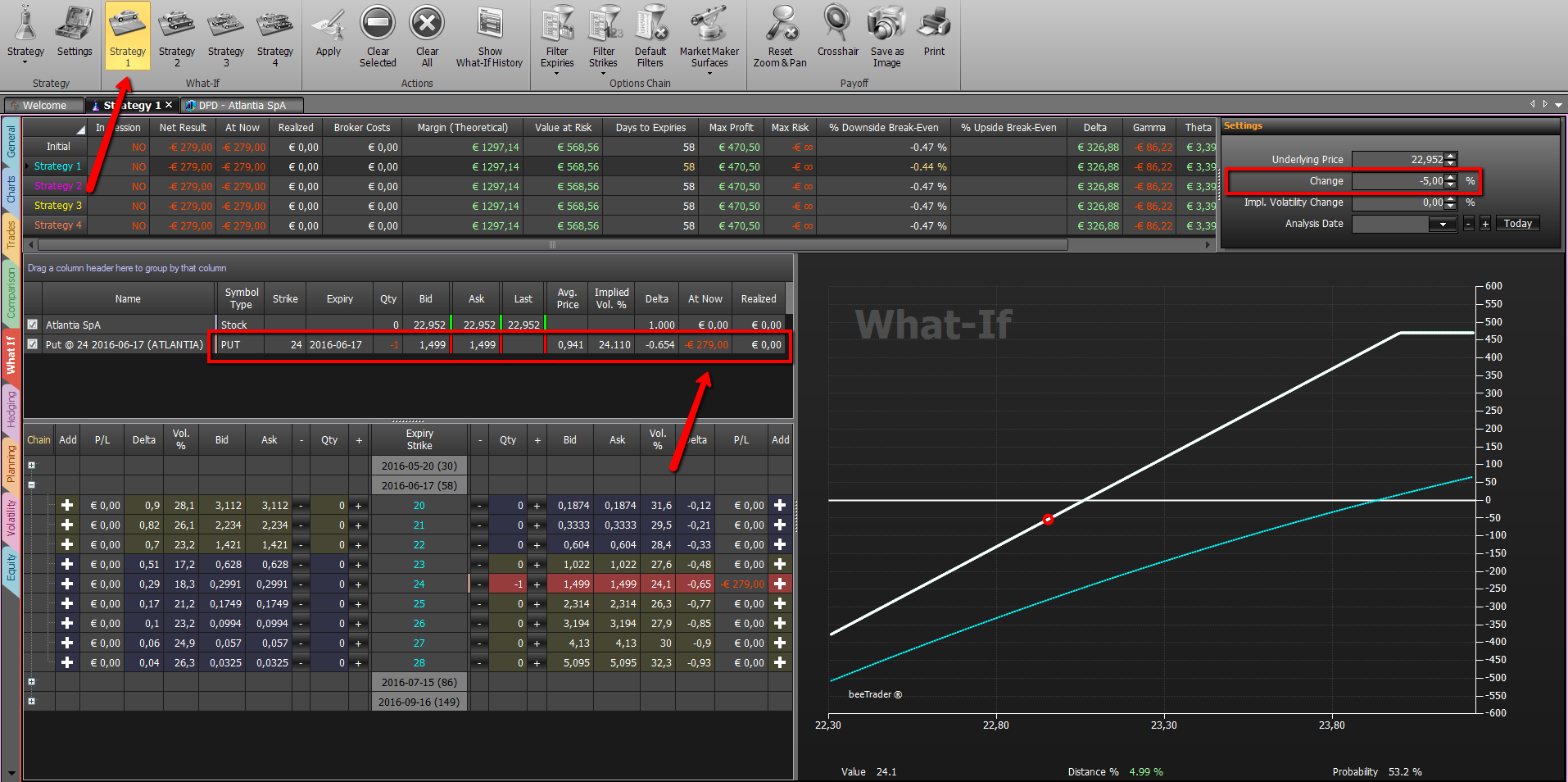
Task: Collapse the 2016-06-17 (58) expiry group
Action: tap(32, 485)
